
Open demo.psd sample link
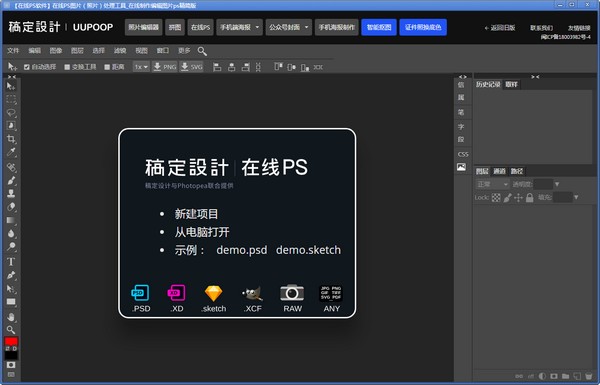[241, 250]
